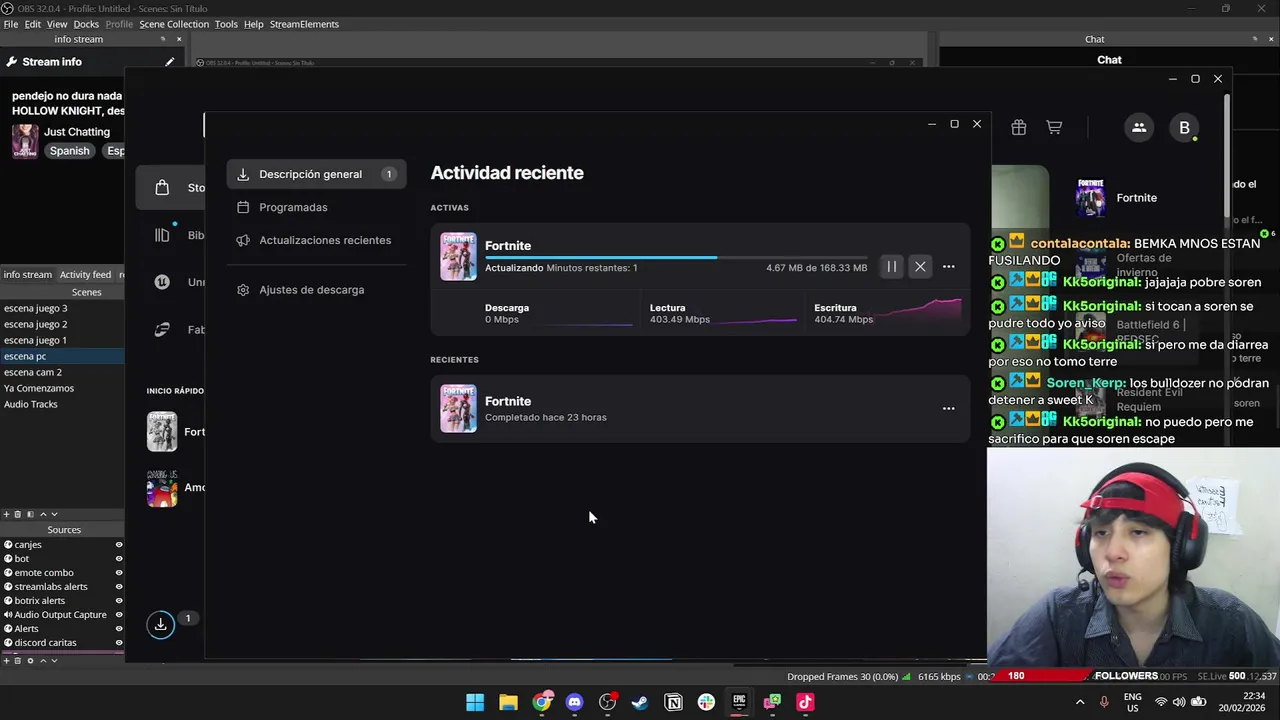This screenshot has width=1280, height=720.
Task: Add a new scene with the plus icon
Action: pos(6,514)
